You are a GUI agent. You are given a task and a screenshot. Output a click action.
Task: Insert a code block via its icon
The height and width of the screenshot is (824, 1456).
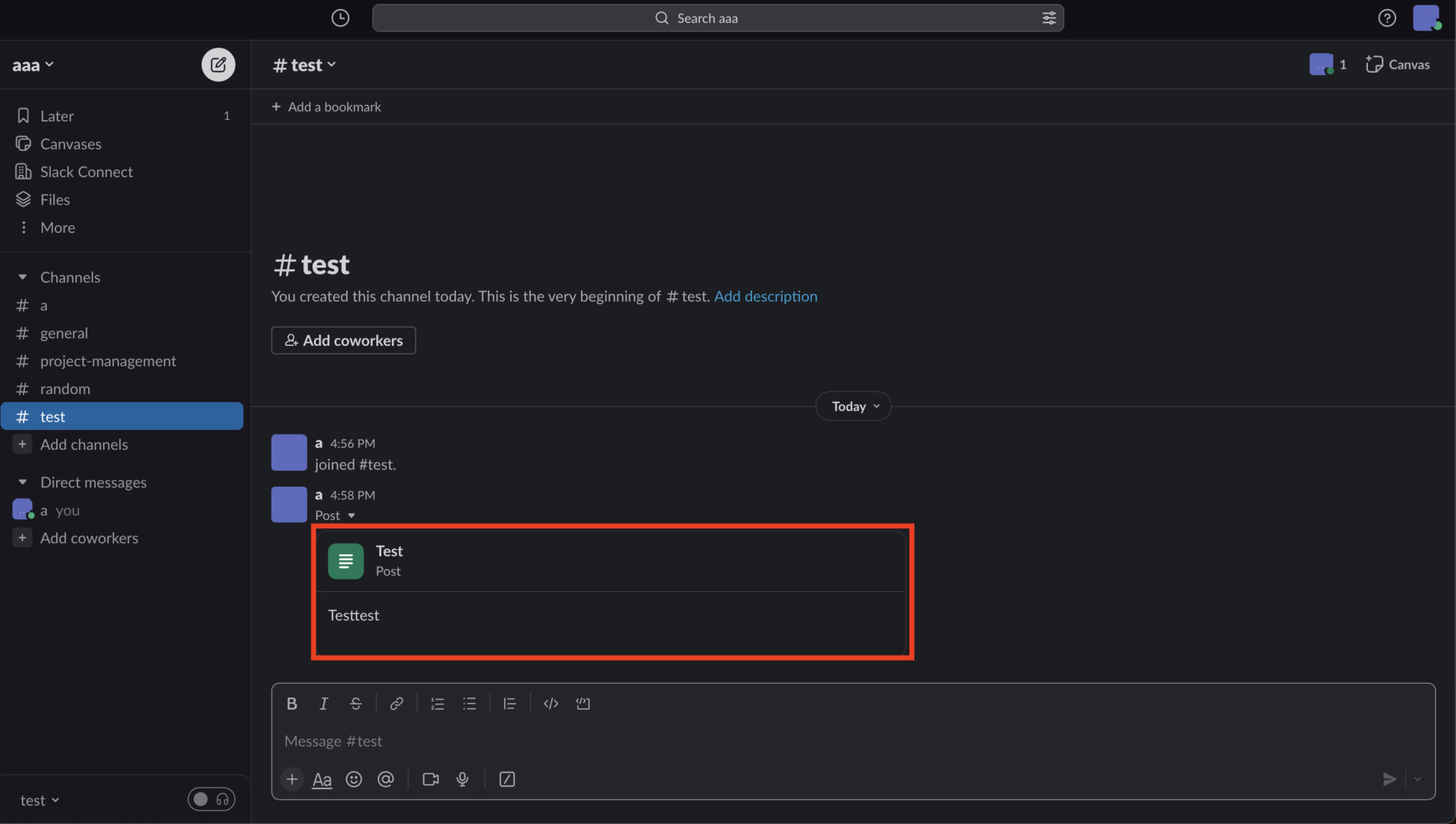[551, 703]
